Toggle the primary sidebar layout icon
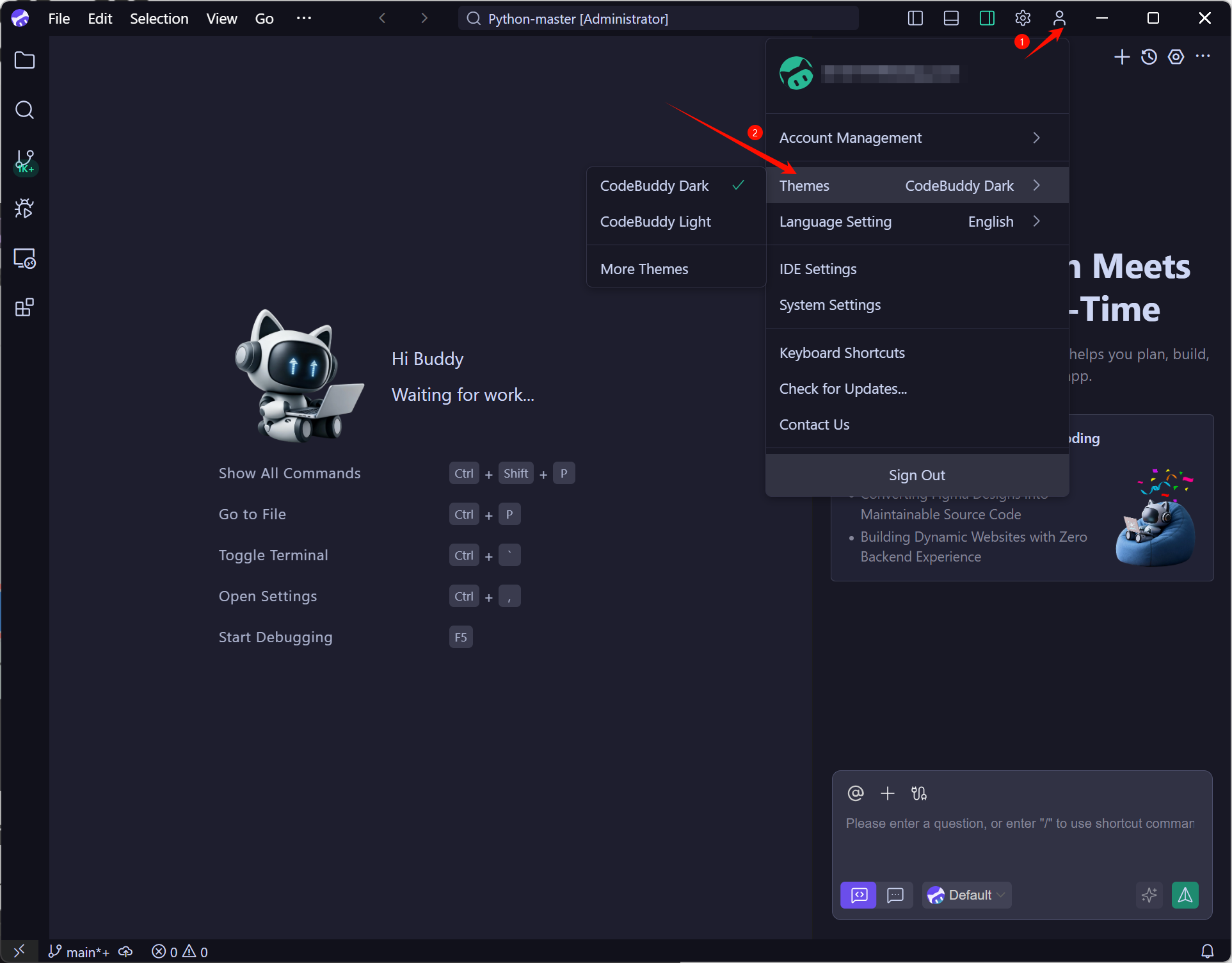Viewport: 1232px width, 963px height. pyautogui.click(x=915, y=19)
